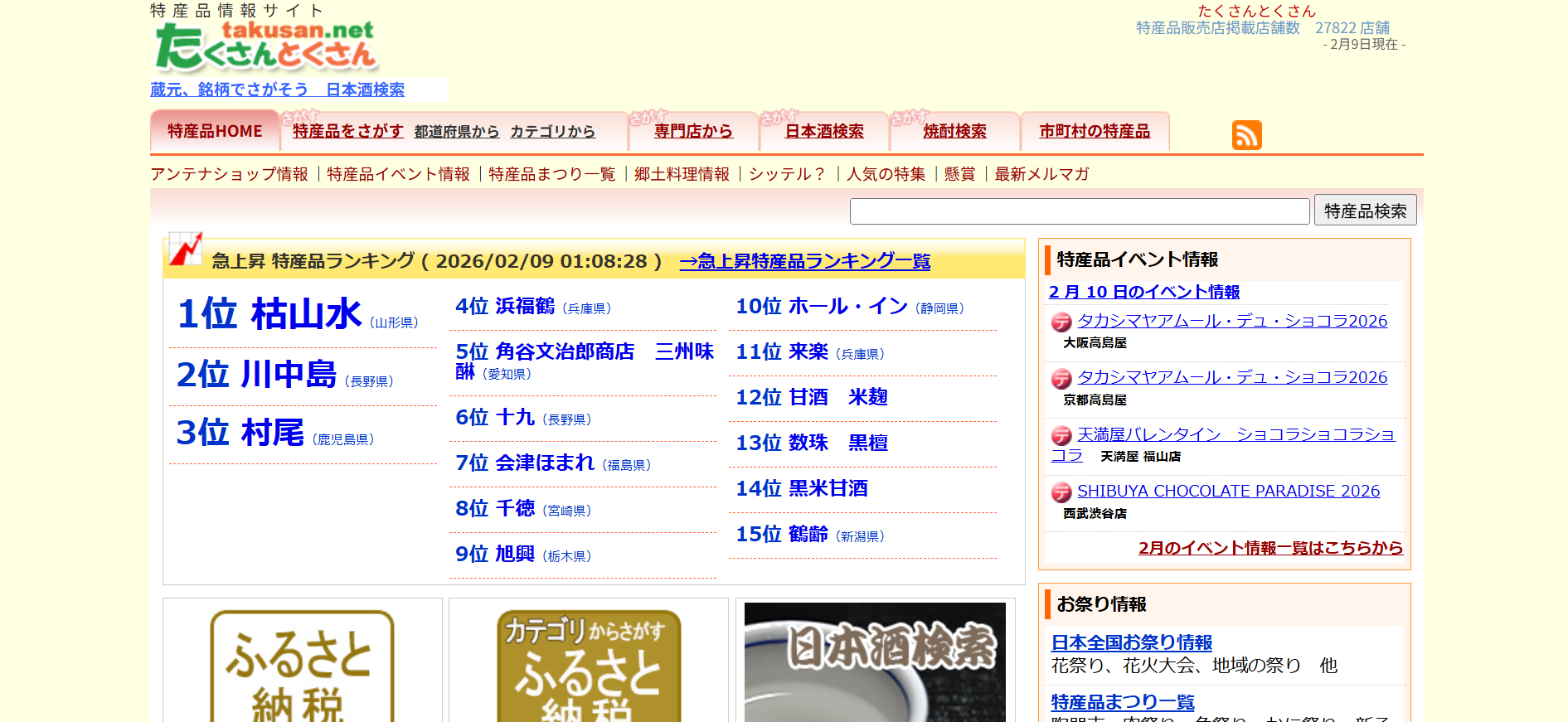Screen dimensions: 1568x722
Task: Switch to the 特産品HOME tab
Action: click(x=215, y=132)
